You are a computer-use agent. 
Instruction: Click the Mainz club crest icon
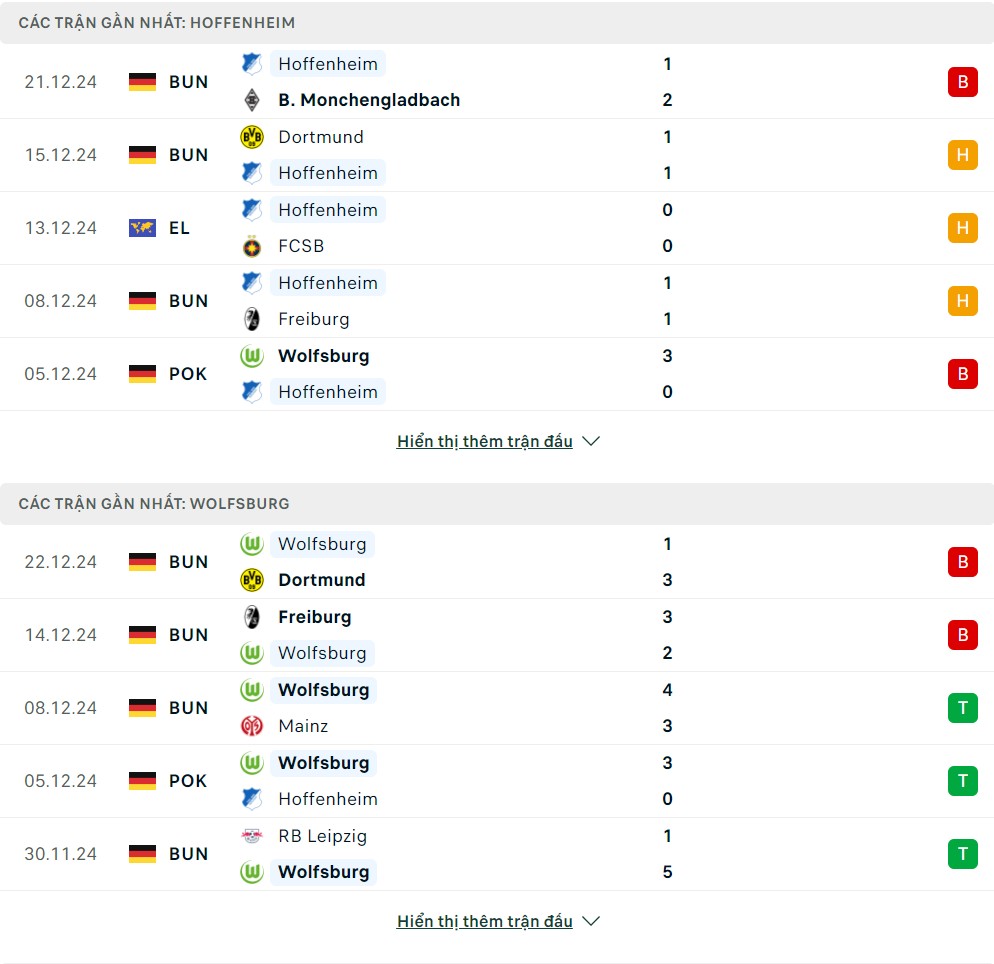point(252,726)
